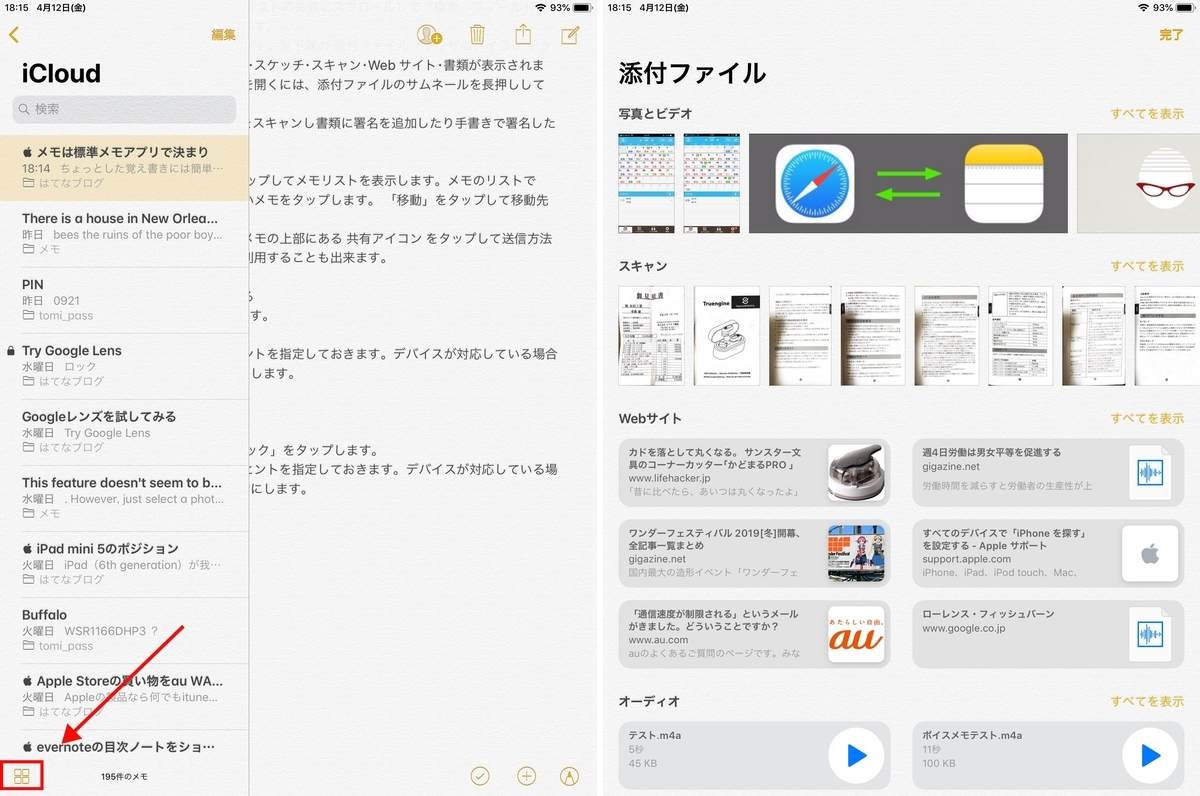The width and height of the screenshot is (1200, 796).
Task: Open the share sheet icon
Action: click(x=523, y=34)
